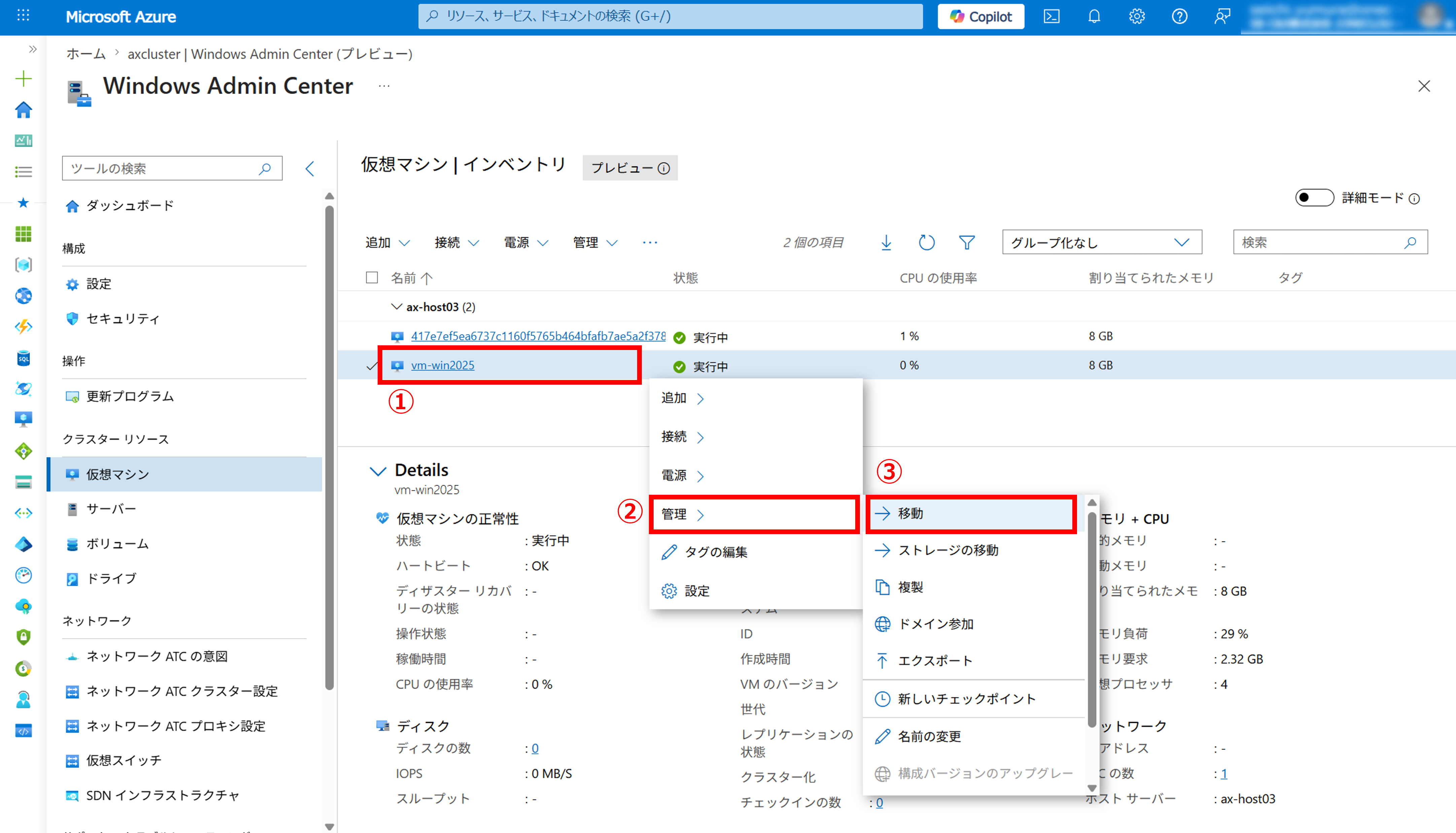This screenshot has height=833, width=1456.
Task: Click Copilot button
Action: point(980,16)
